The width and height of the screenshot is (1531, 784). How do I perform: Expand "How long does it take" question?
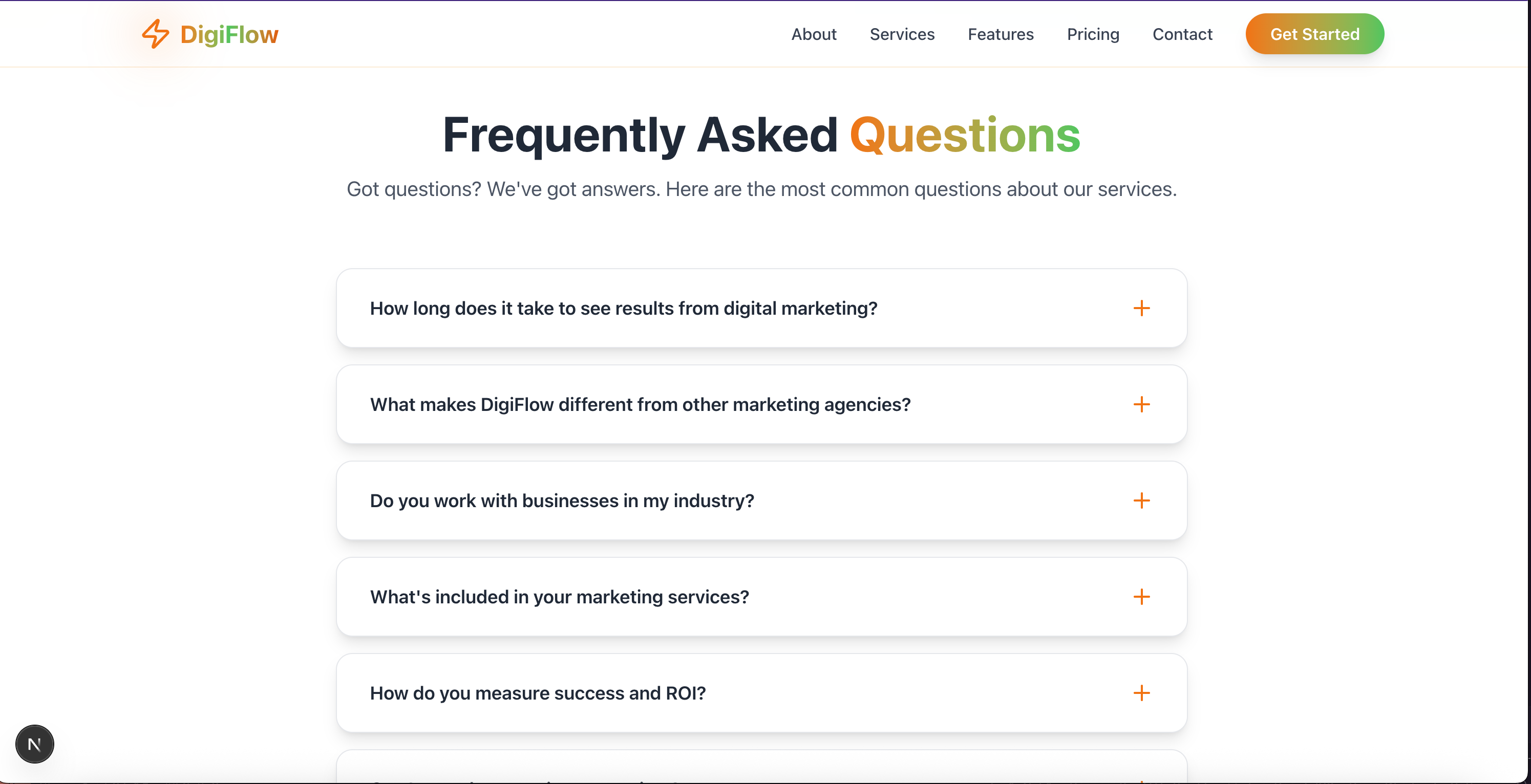[x=624, y=308]
